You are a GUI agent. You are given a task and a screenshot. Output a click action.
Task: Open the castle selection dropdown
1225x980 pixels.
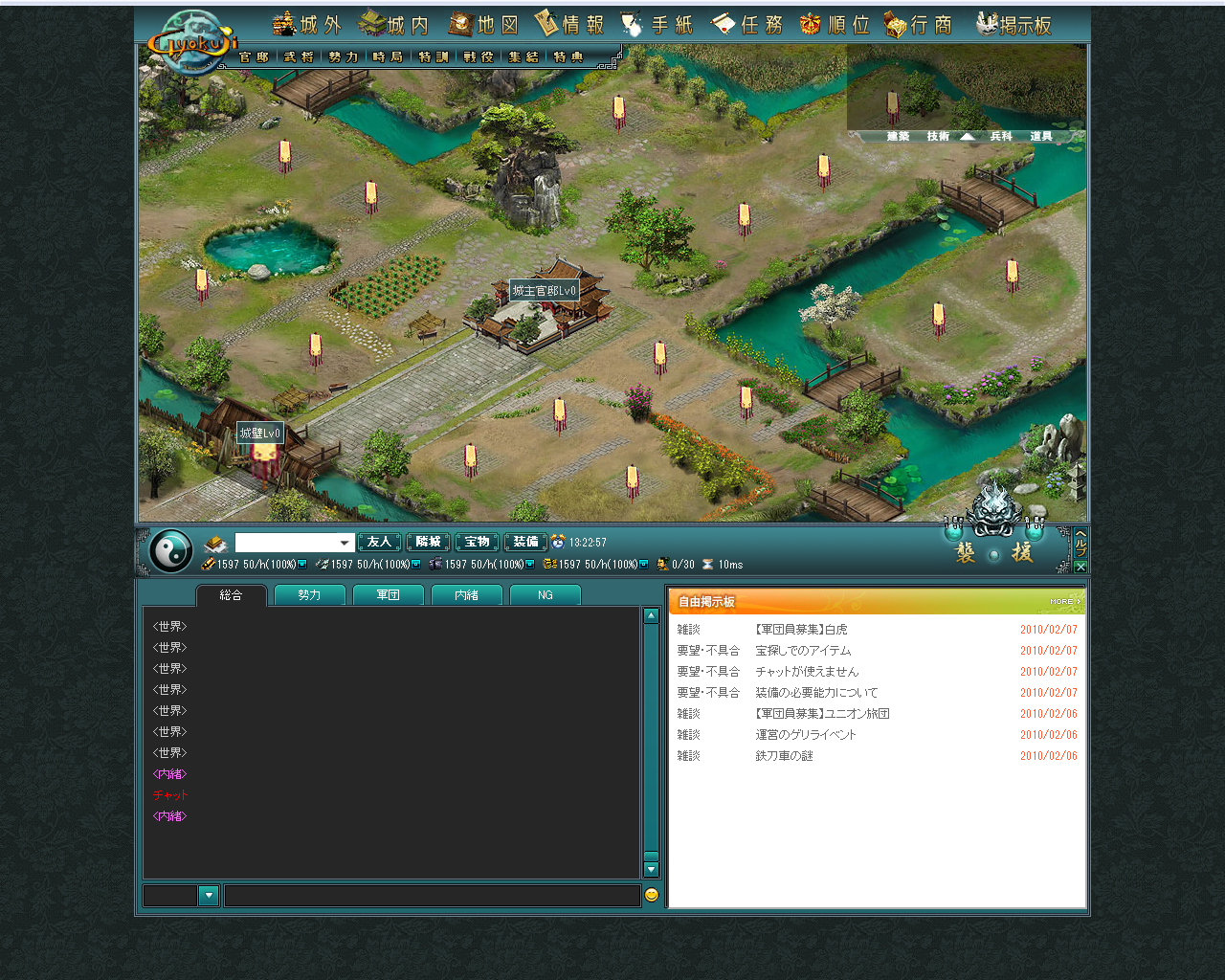tap(295, 543)
